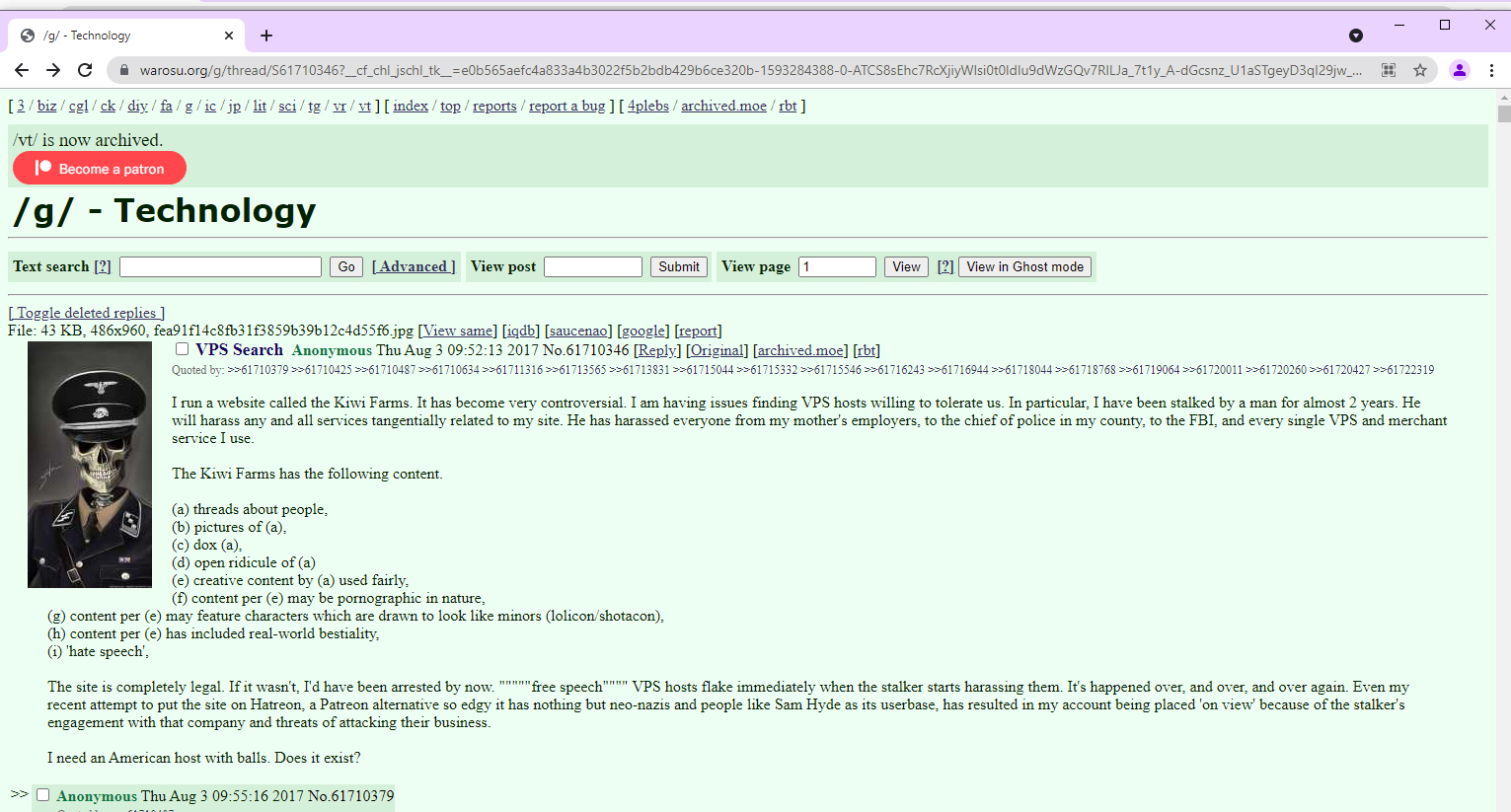Reload the page
The image size is (1511, 812).
(x=85, y=70)
